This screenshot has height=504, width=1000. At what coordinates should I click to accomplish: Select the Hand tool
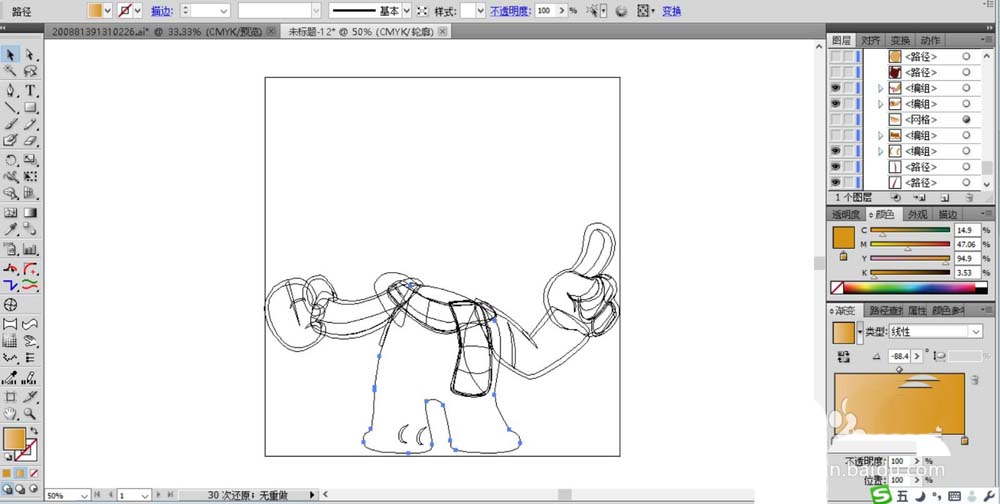pos(11,413)
